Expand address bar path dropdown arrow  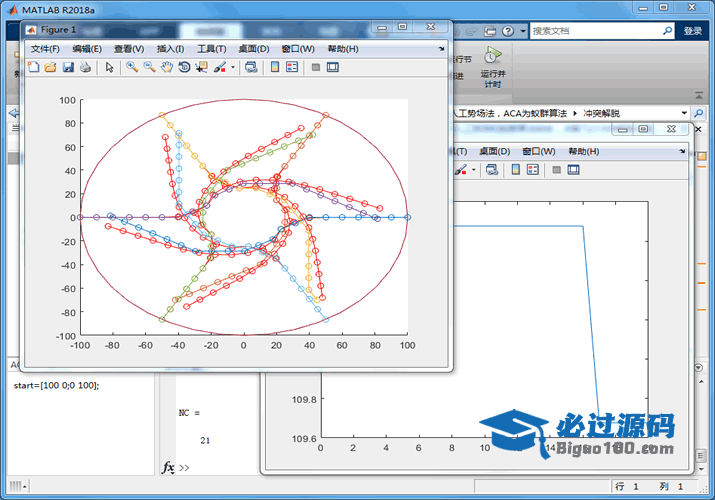[684, 113]
